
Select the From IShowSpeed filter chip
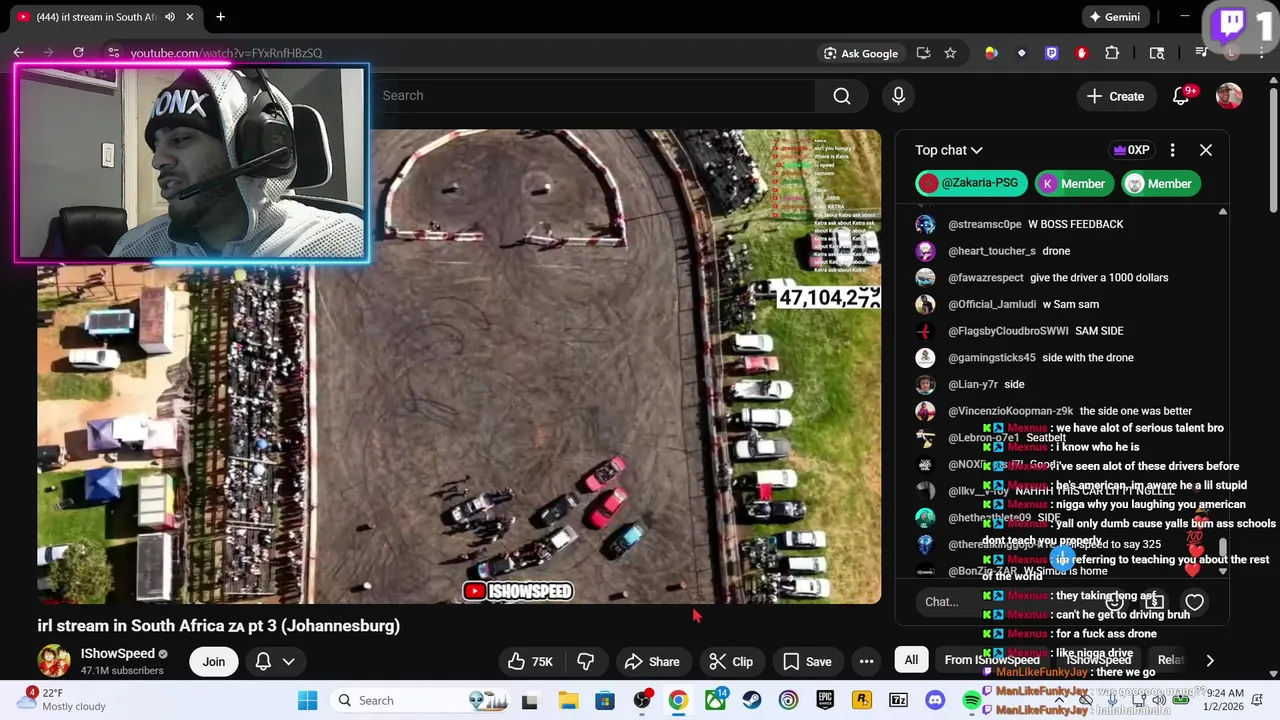pyautogui.click(x=992, y=660)
